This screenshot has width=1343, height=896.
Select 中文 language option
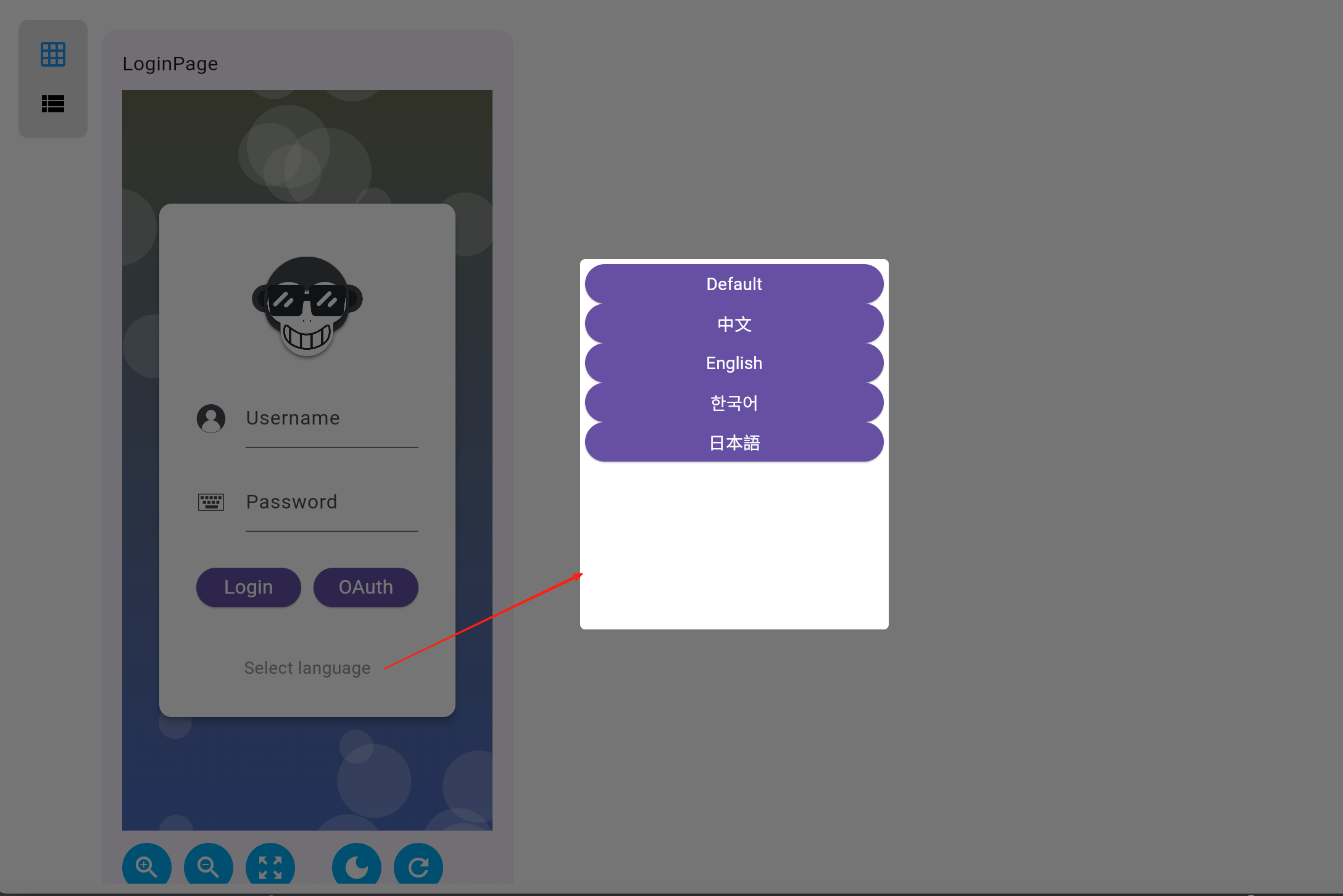pos(734,323)
